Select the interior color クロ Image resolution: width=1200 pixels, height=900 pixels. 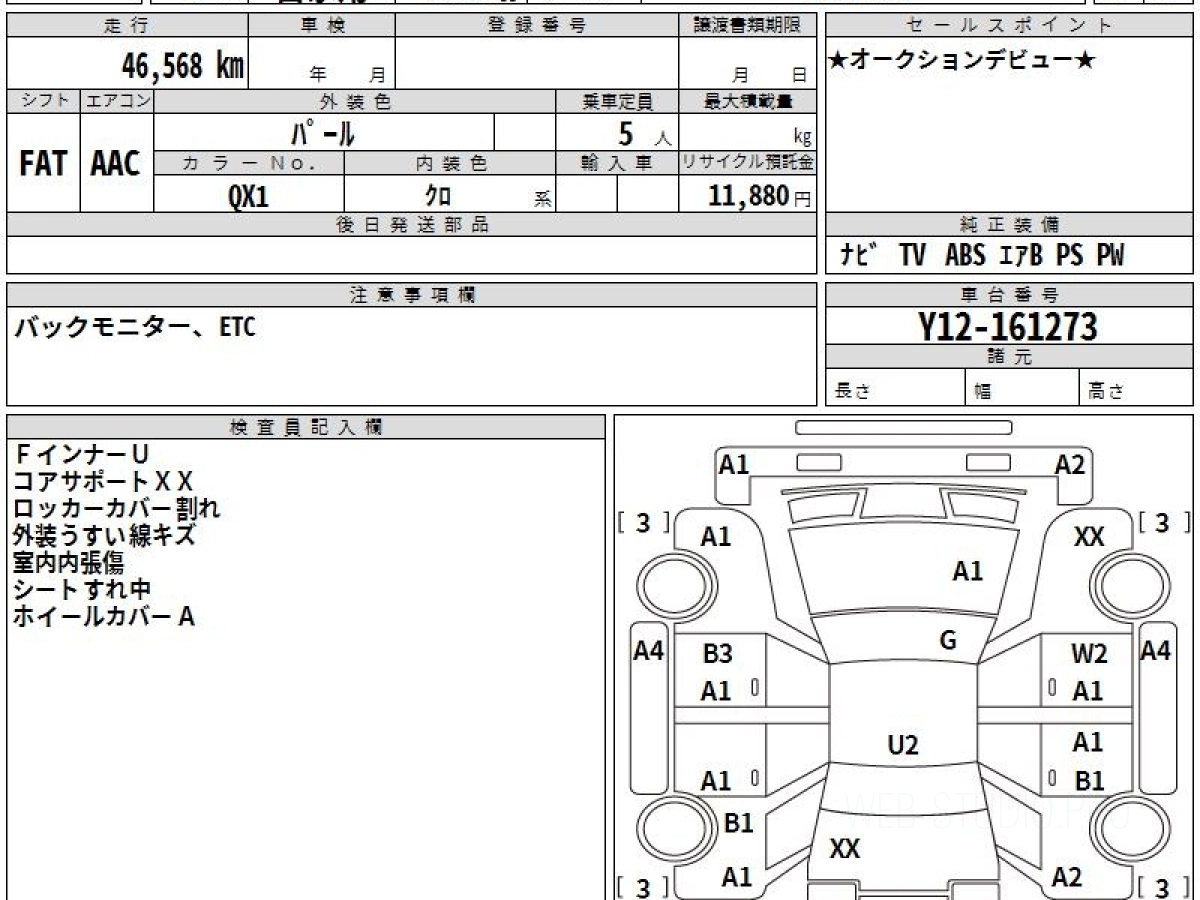click(x=439, y=195)
